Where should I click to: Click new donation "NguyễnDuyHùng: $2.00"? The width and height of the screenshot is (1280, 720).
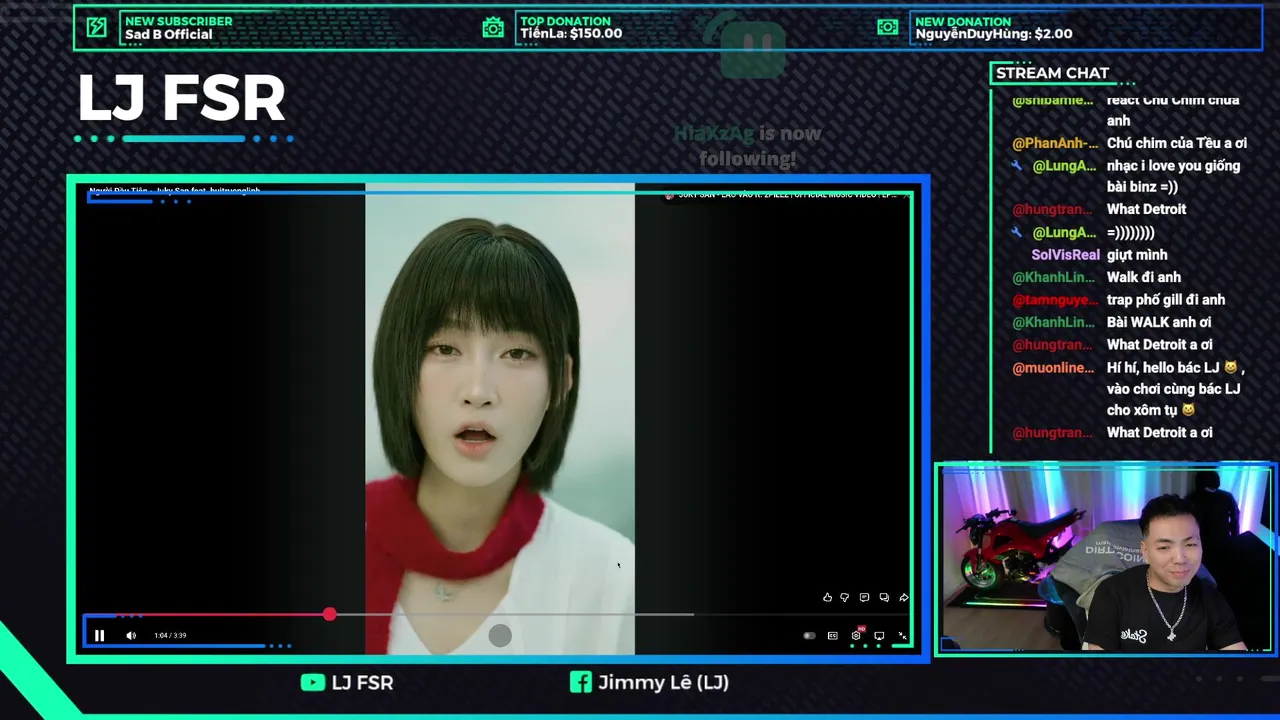click(x=994, y=34)
